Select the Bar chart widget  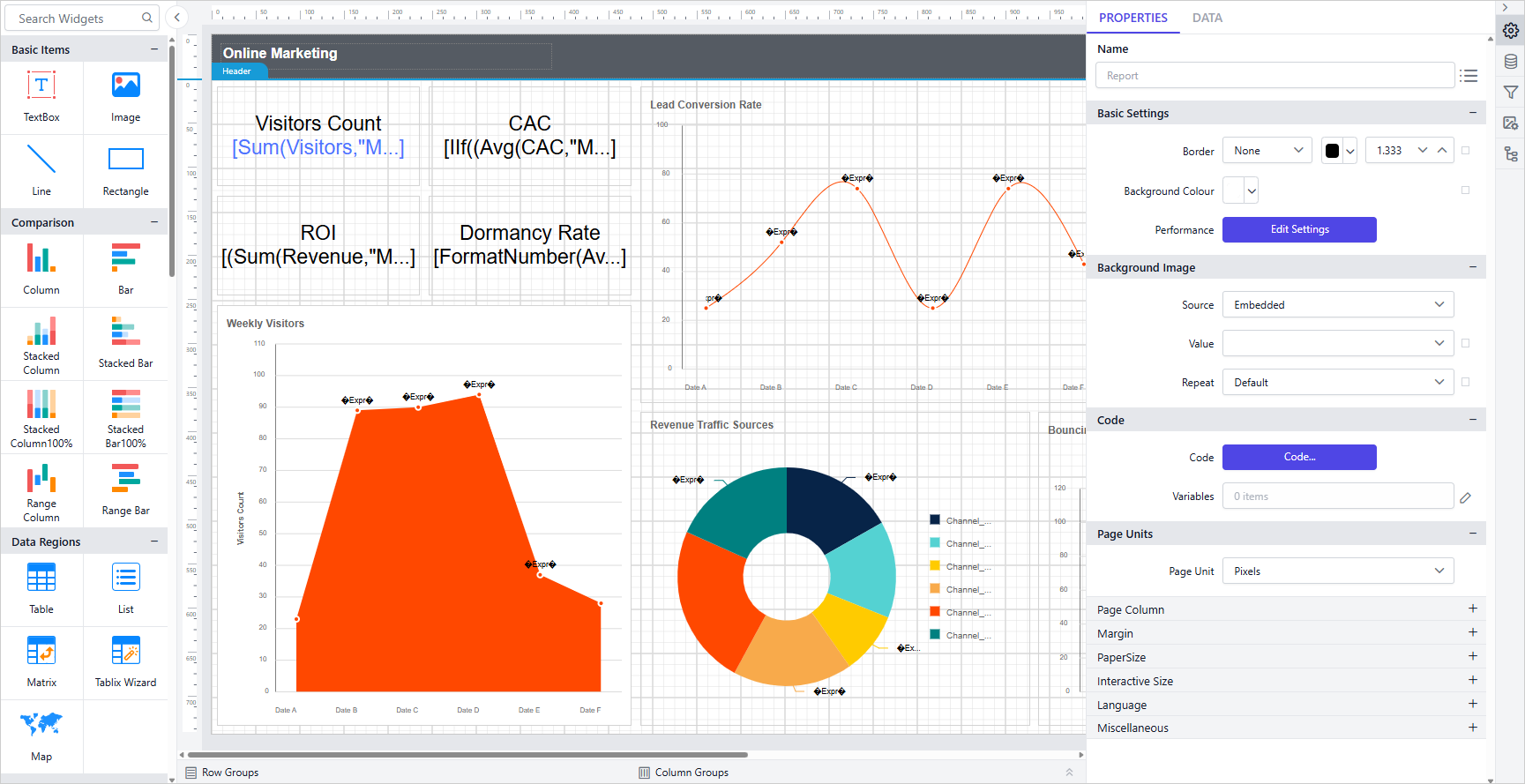click(x=125, y=270)
